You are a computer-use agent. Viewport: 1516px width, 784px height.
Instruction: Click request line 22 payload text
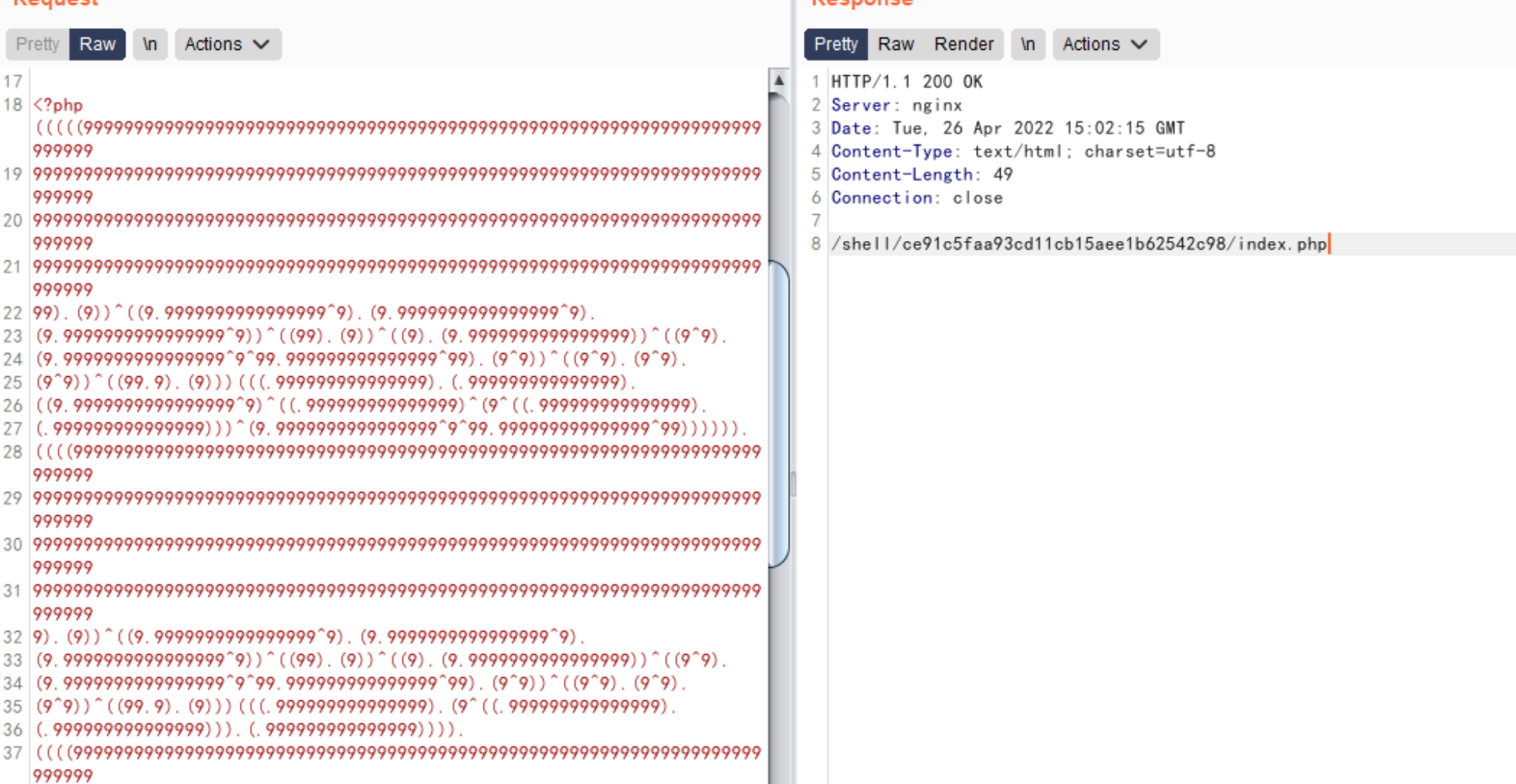coord(314,313)
